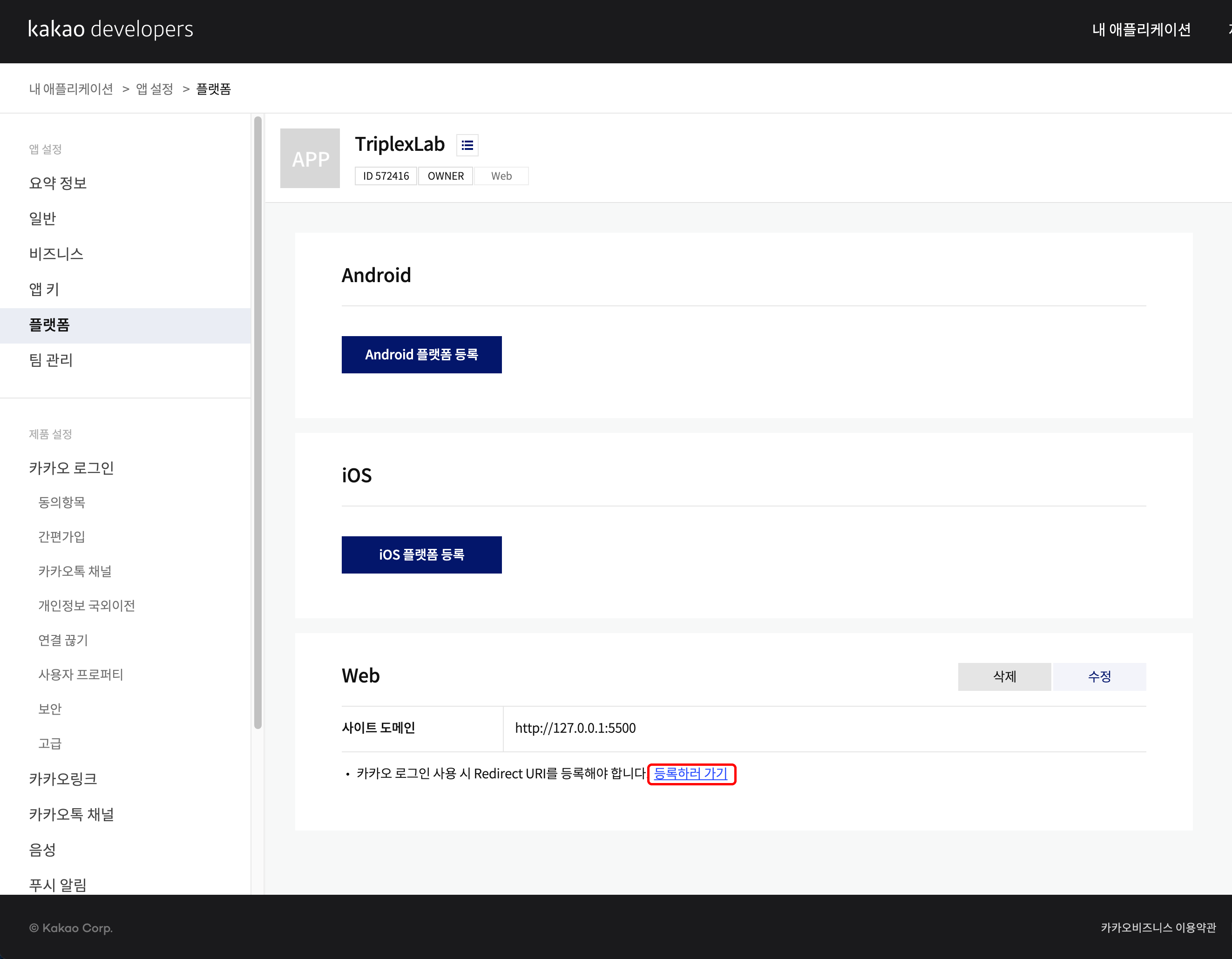Open the 보안 sub-menu item

[50, 709]
